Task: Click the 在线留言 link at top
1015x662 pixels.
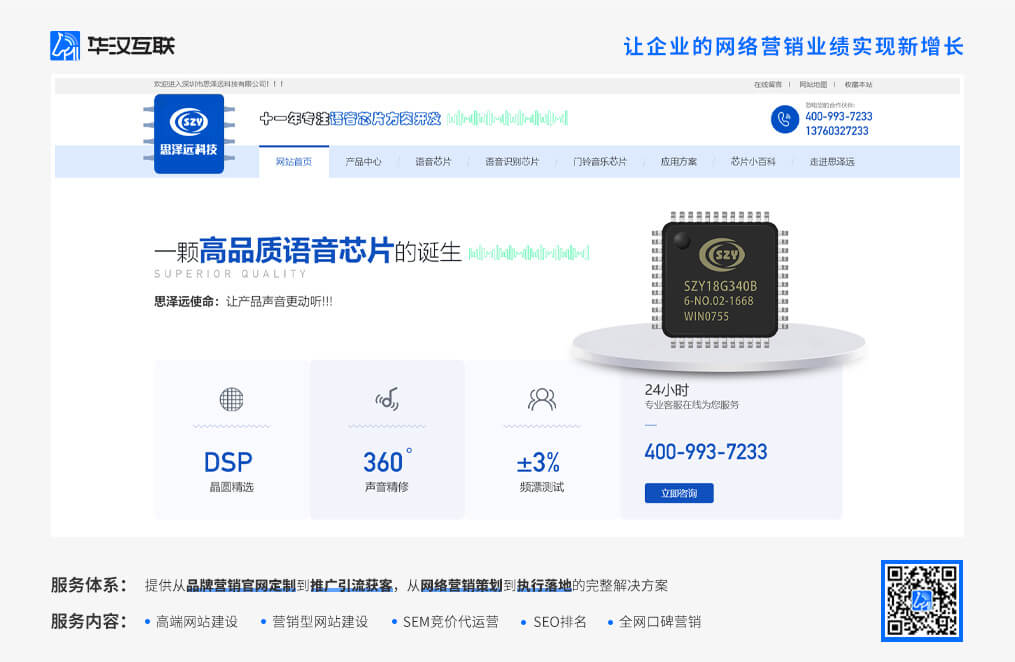Action: pyautogui.click(x=768, y=85)
